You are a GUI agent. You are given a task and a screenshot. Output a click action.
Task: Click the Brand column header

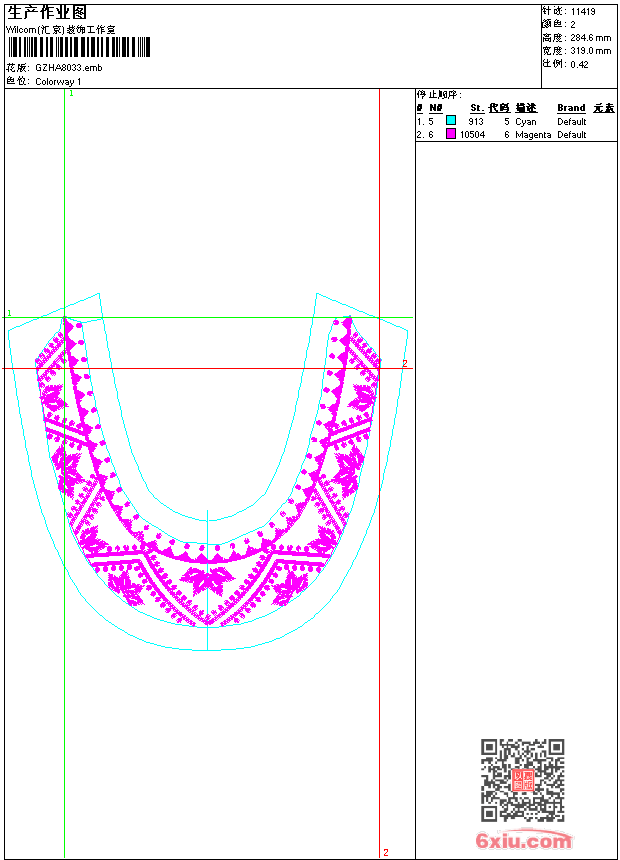(571, 108)
